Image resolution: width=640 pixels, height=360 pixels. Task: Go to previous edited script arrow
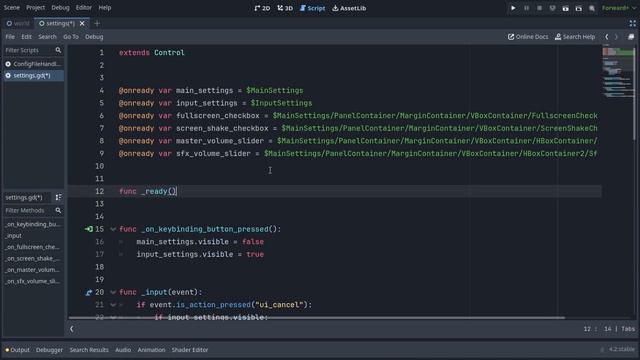pyautogui.click(x=607, y=37)
